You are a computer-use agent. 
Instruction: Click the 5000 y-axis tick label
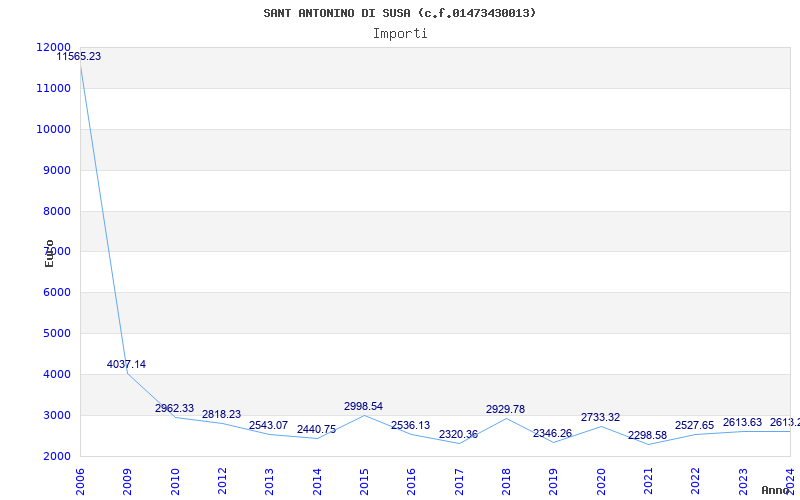pyautogui.click(x=56, y=333)
